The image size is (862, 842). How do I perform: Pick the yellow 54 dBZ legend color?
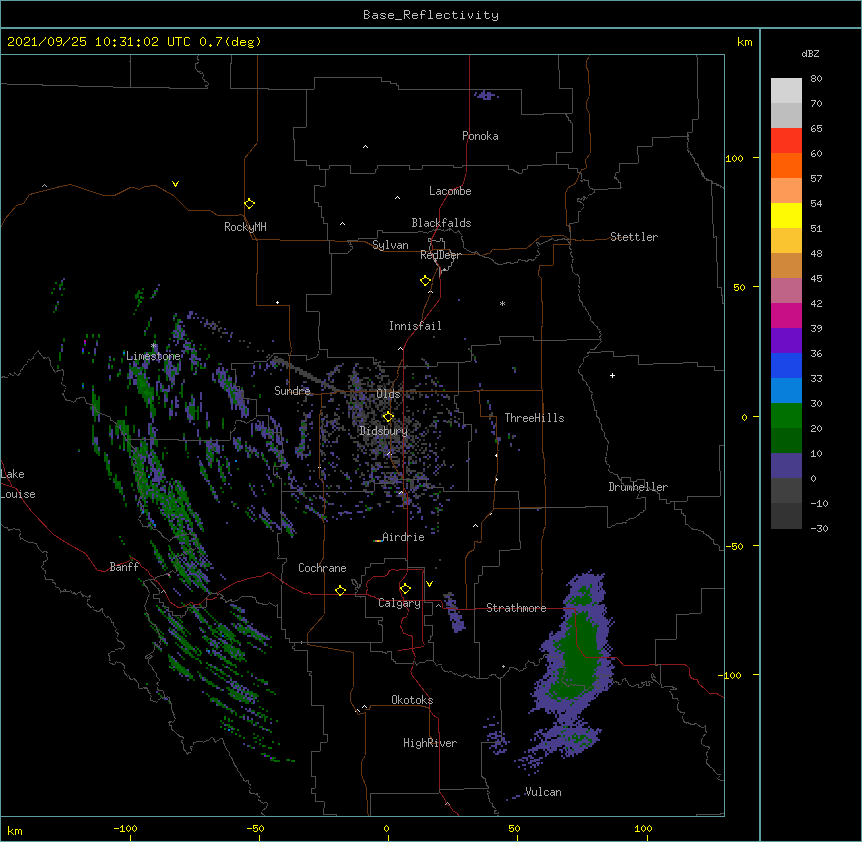click(x=786, y=215)
